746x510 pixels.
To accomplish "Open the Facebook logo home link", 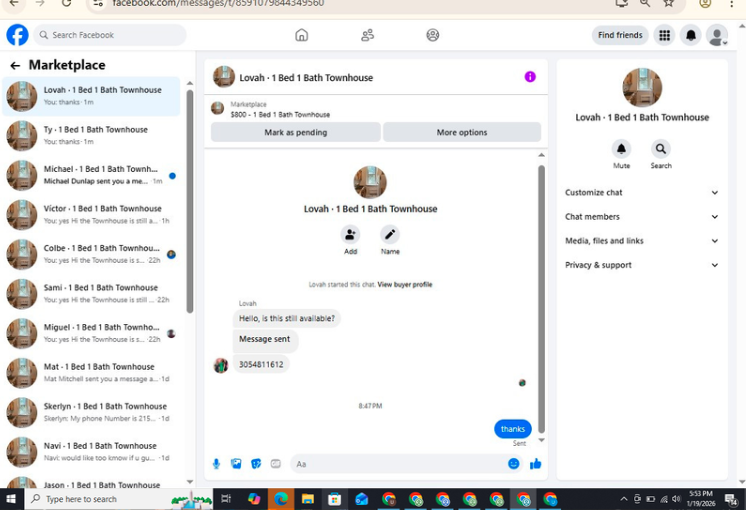I will coord(18,35).
